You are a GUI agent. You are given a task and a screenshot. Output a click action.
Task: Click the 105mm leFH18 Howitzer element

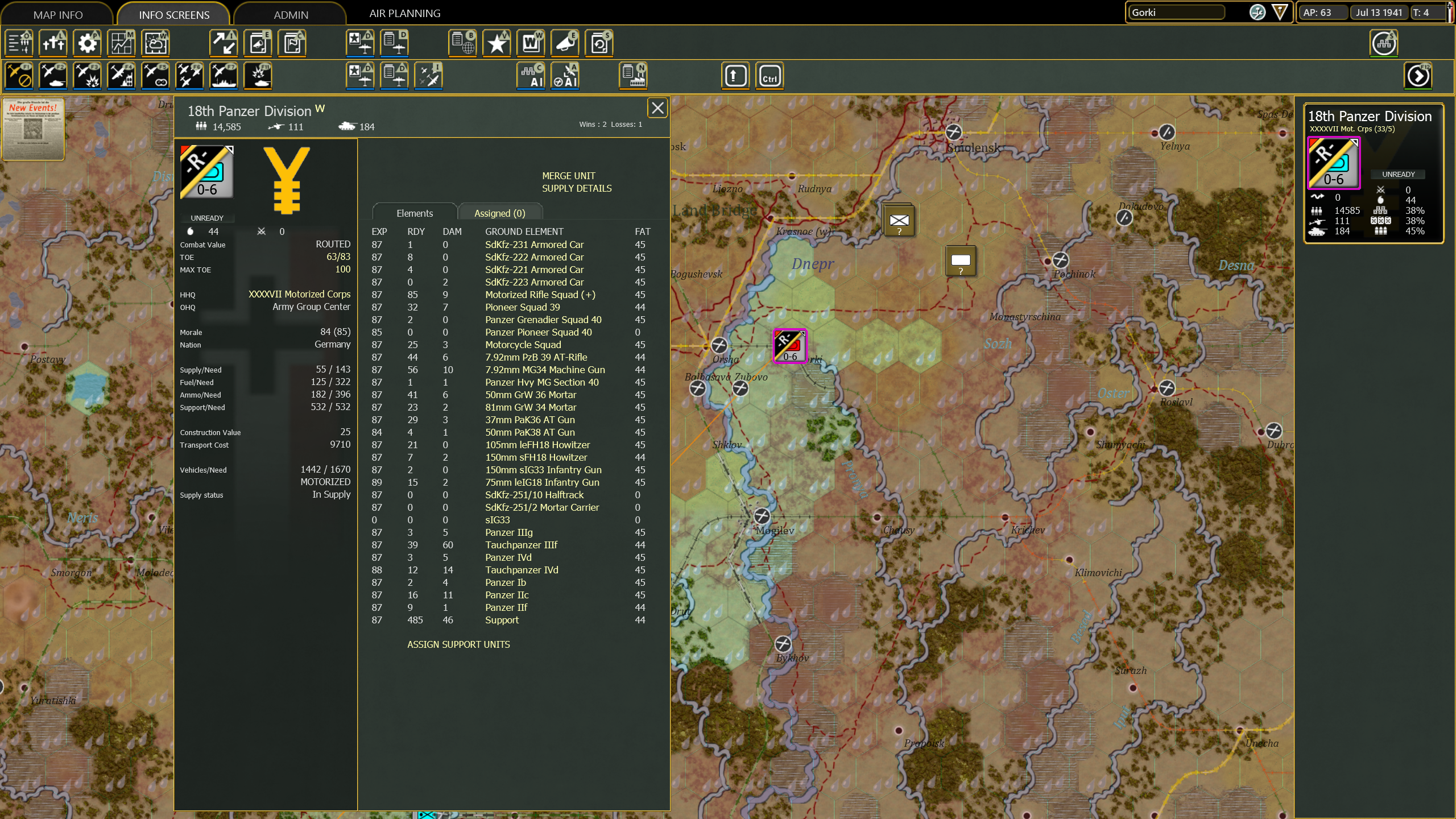pos(537,445)
